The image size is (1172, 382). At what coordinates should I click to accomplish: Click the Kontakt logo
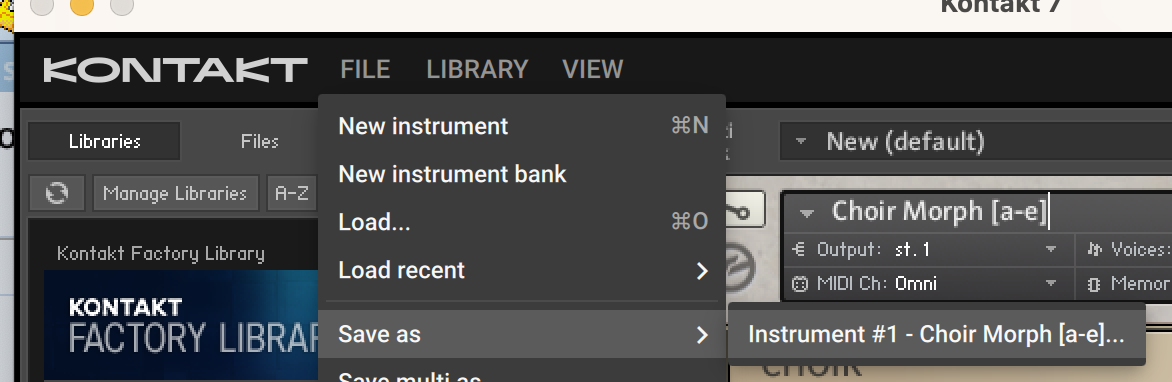[176, 70]
